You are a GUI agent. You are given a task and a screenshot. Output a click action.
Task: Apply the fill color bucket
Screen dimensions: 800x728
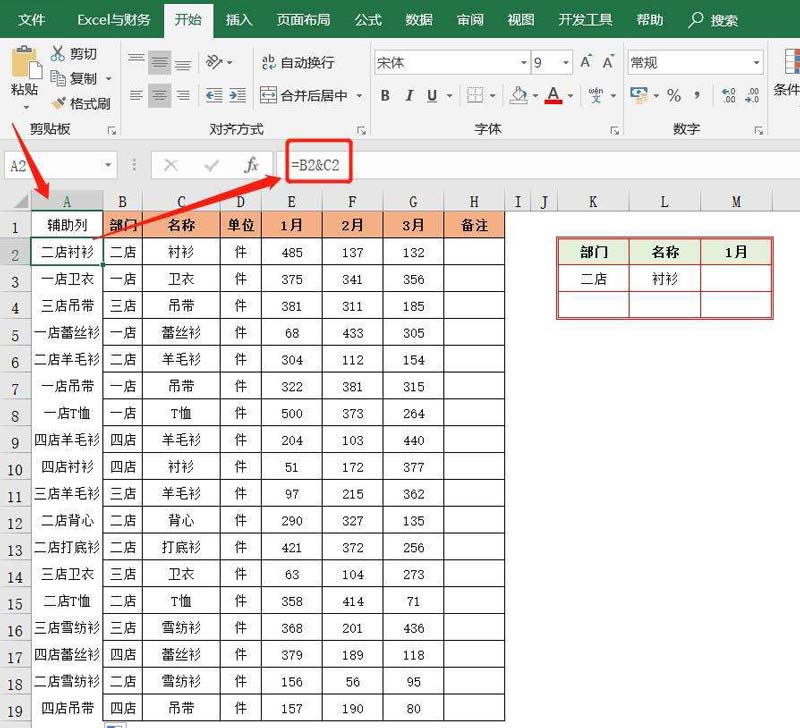pyautogui.click(x=519, y=95)
